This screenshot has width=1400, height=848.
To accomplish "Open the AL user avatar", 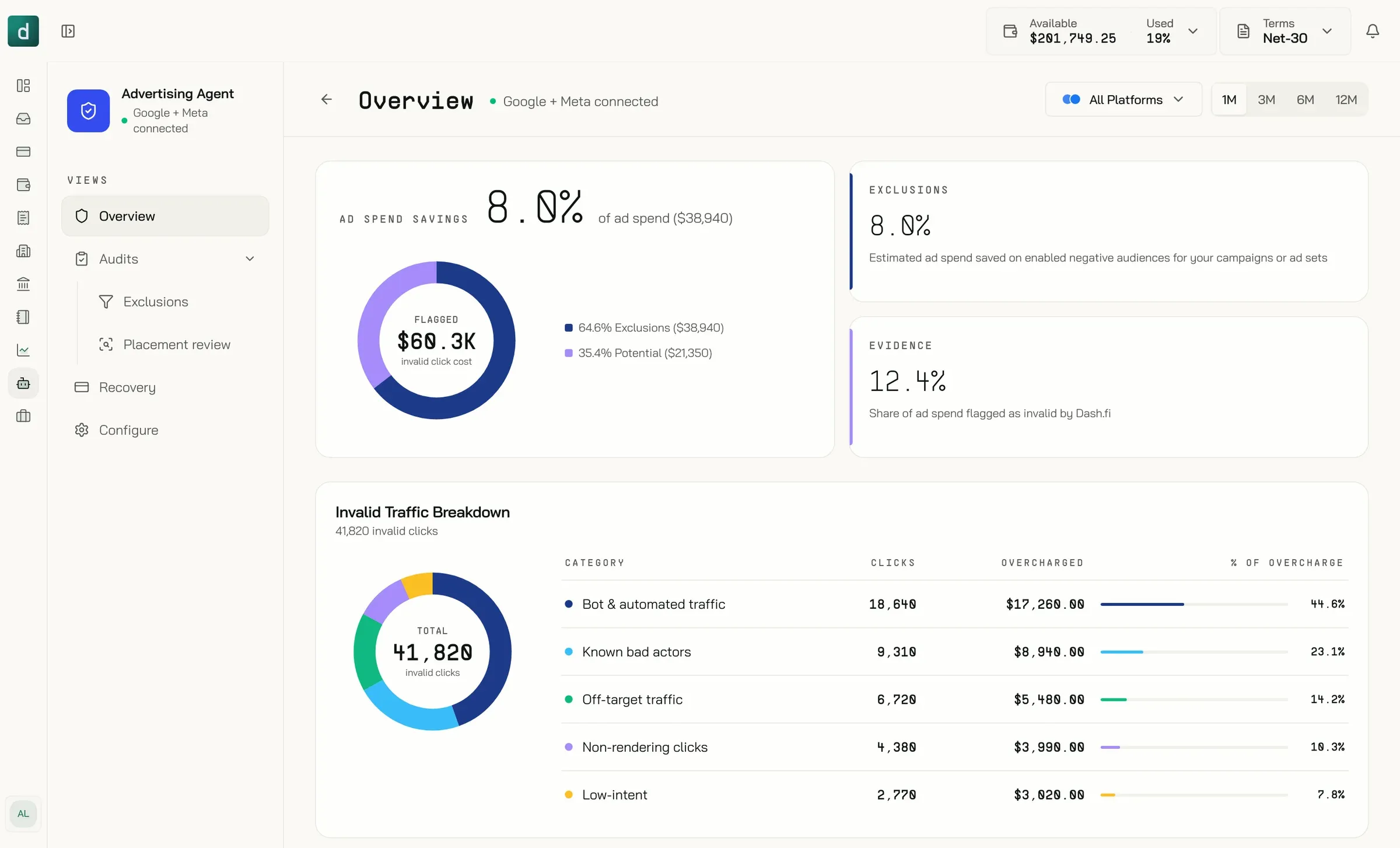I will click(23, 814).
